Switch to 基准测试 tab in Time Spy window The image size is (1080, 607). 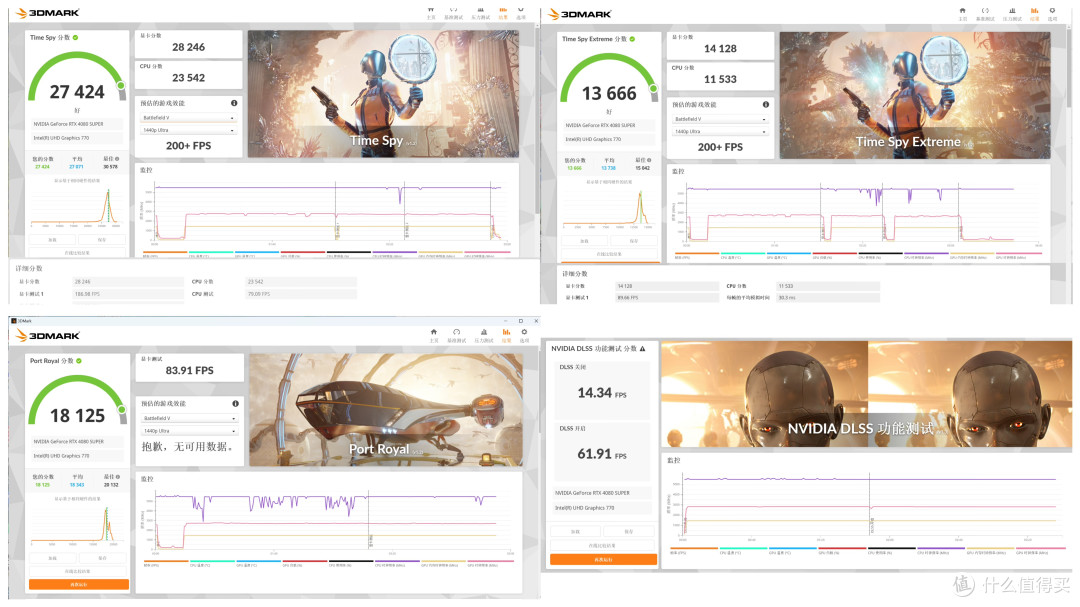coord(453,14)
